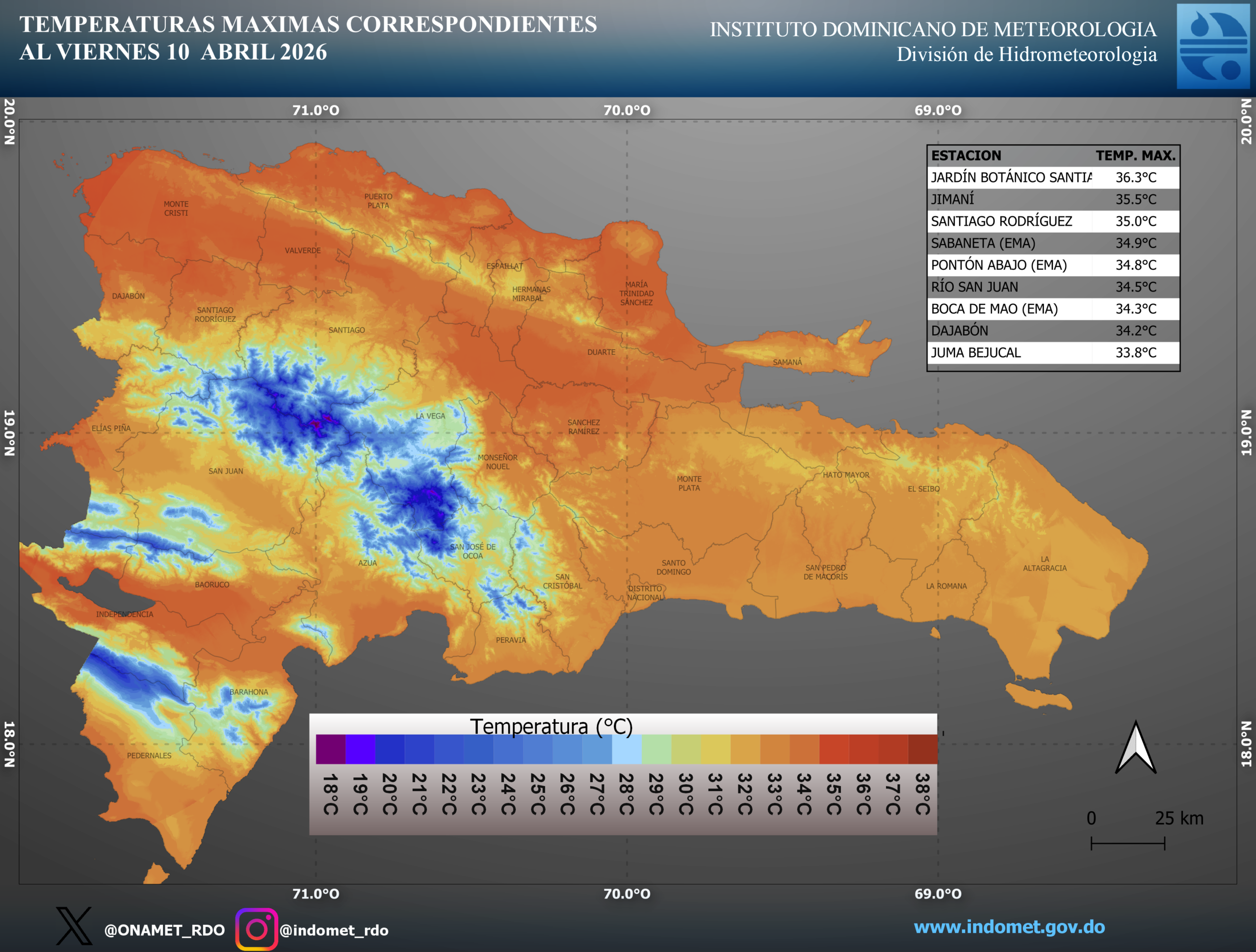Click the 38°C dark red legend swatch
This screenshot has width=1256, height=952.
922,749
